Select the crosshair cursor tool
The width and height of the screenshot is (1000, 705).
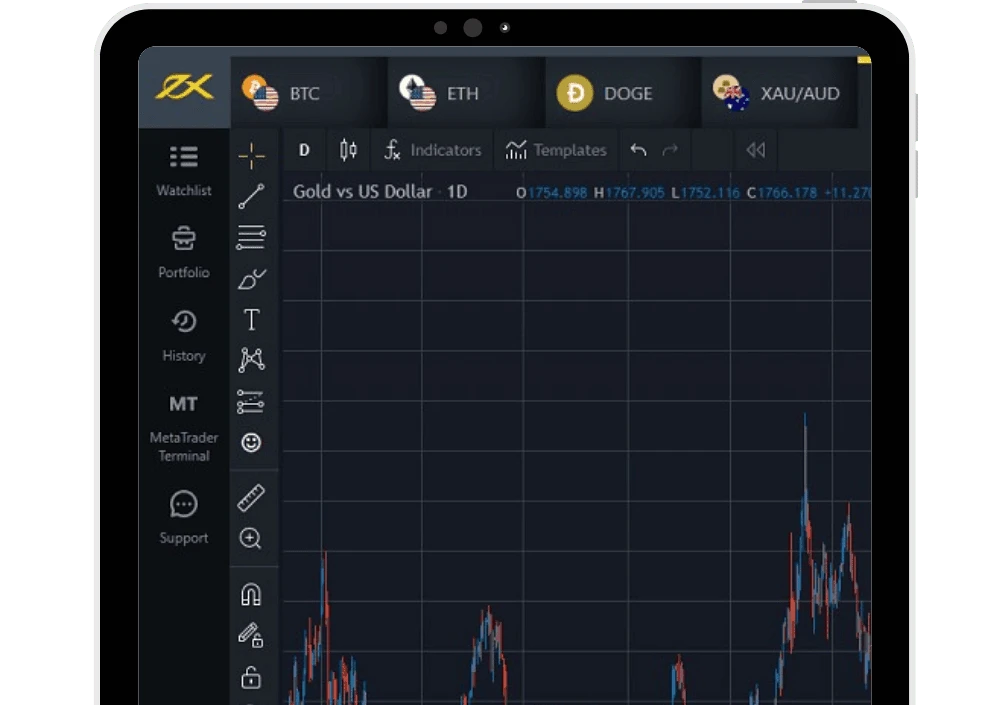tap(251, 156)
